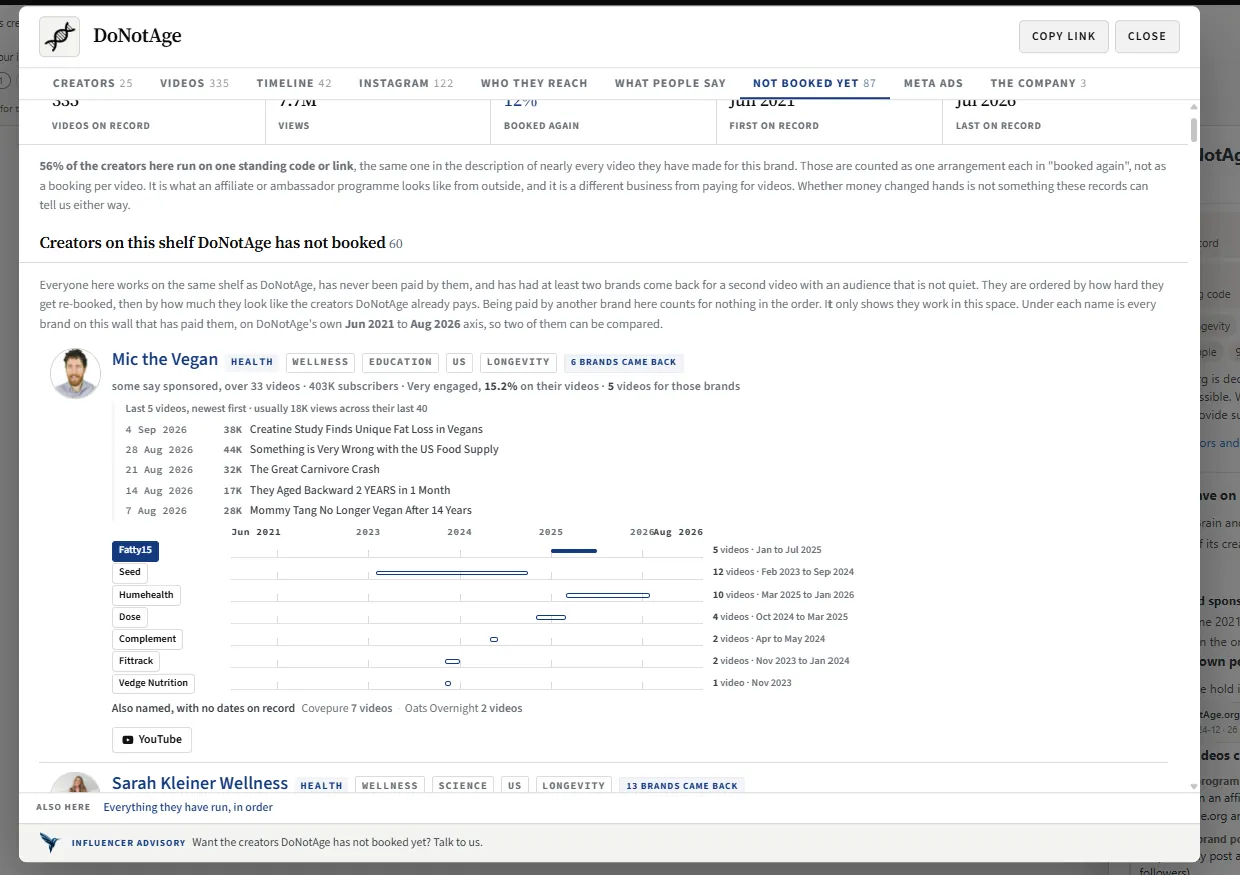Image resolution: width=1240 pixels, height=875 pixels.
Task: Click Sarah Kleiner's SCIENCE tag
Action: (464, 786)
